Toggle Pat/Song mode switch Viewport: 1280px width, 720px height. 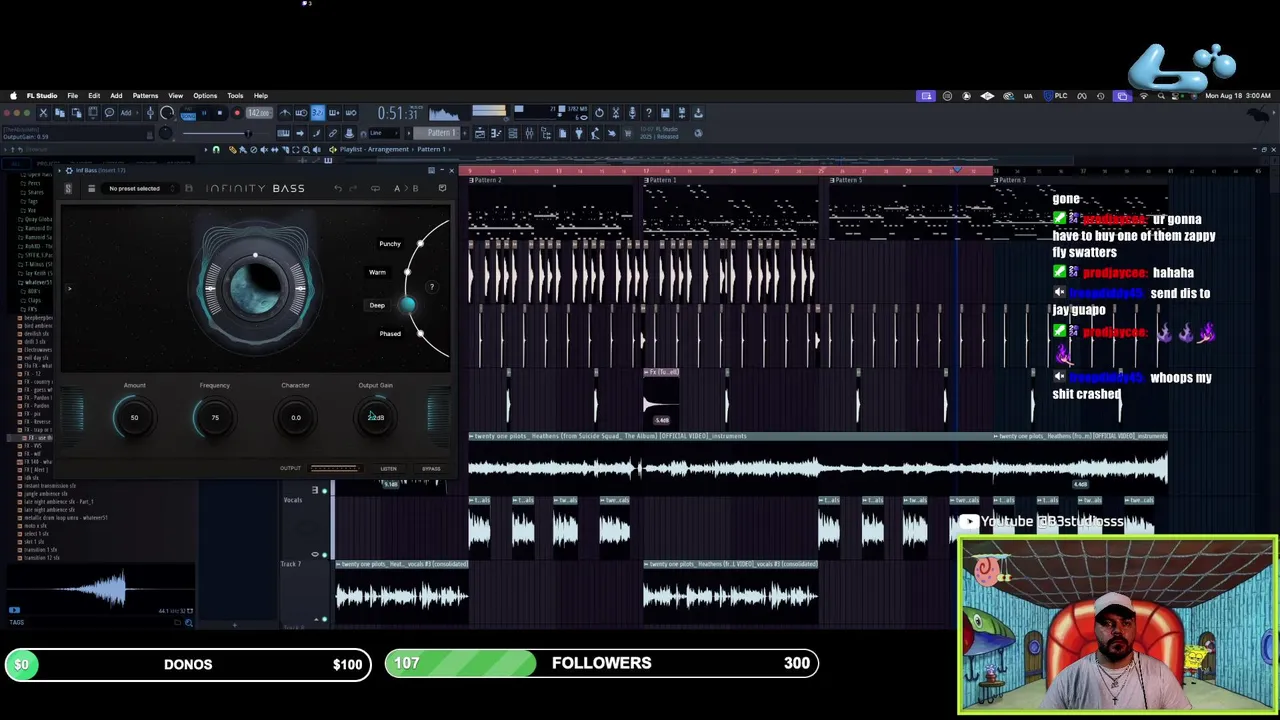188,112
